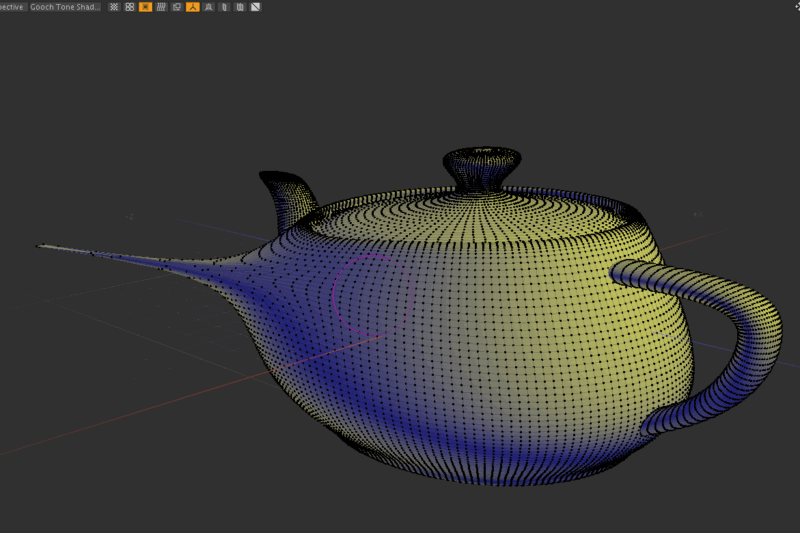Image resolution: width=800 pixels, height=533 pixels.
Task: Click the gray pedestal-shaped icon
Action: [x=208, y=6]
